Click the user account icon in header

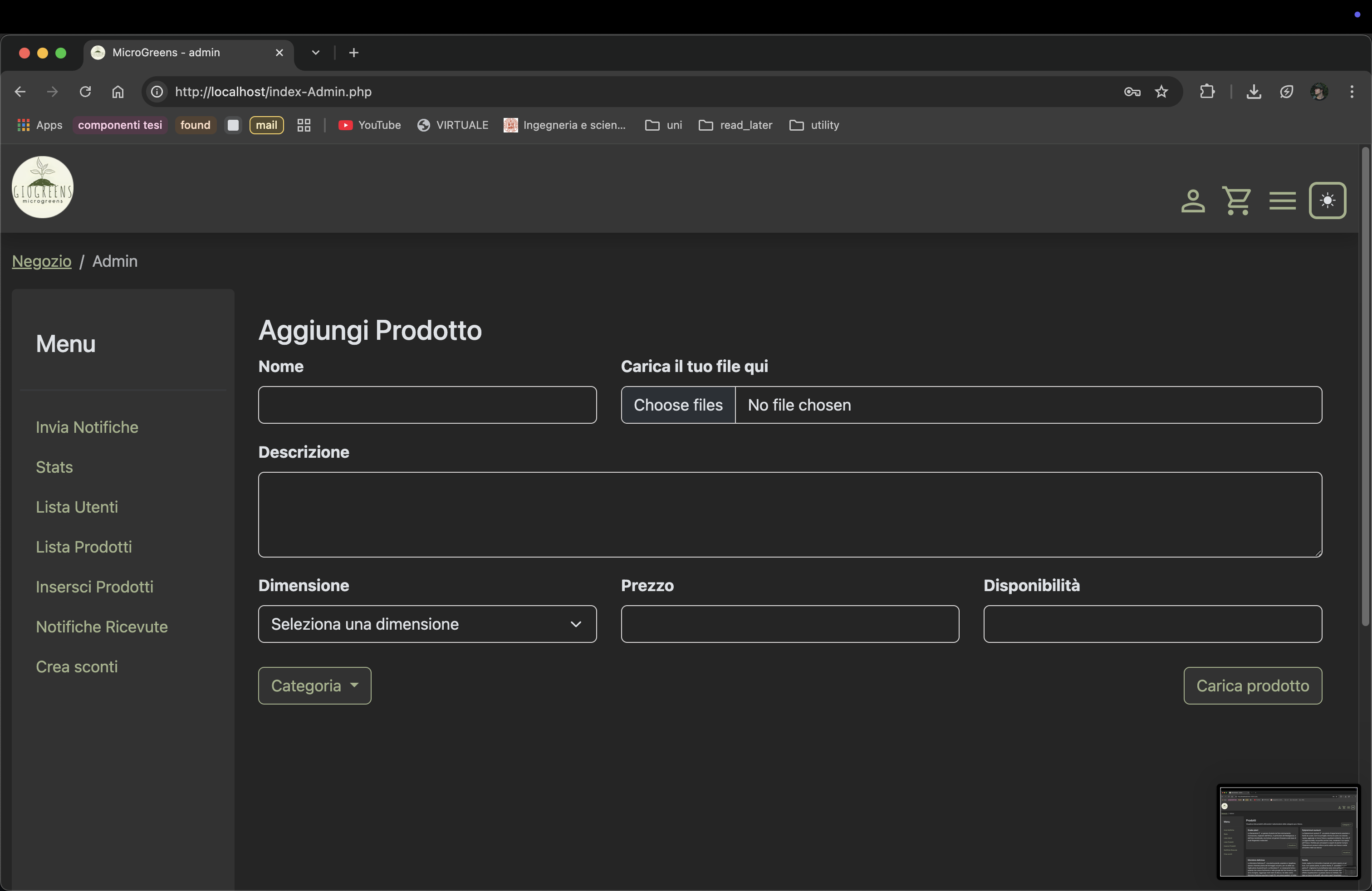pos(1192,201)
